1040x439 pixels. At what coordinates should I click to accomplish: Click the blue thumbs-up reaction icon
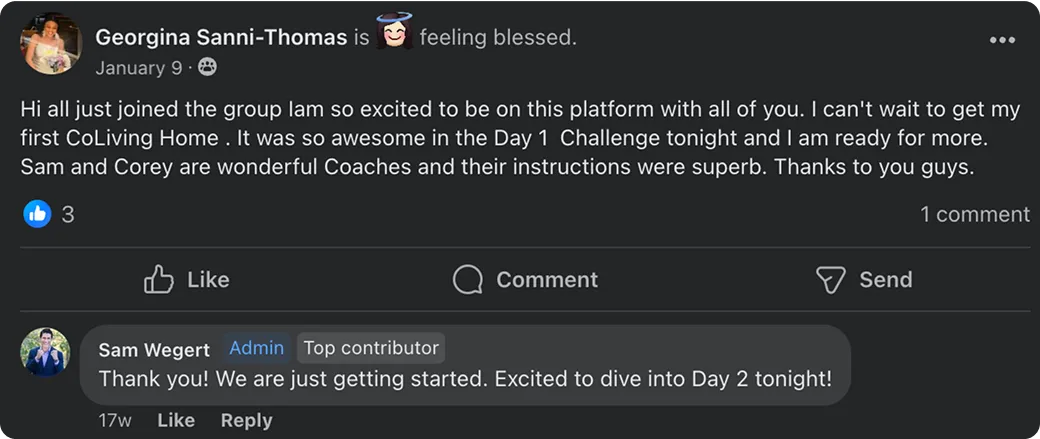click(37, 213)
